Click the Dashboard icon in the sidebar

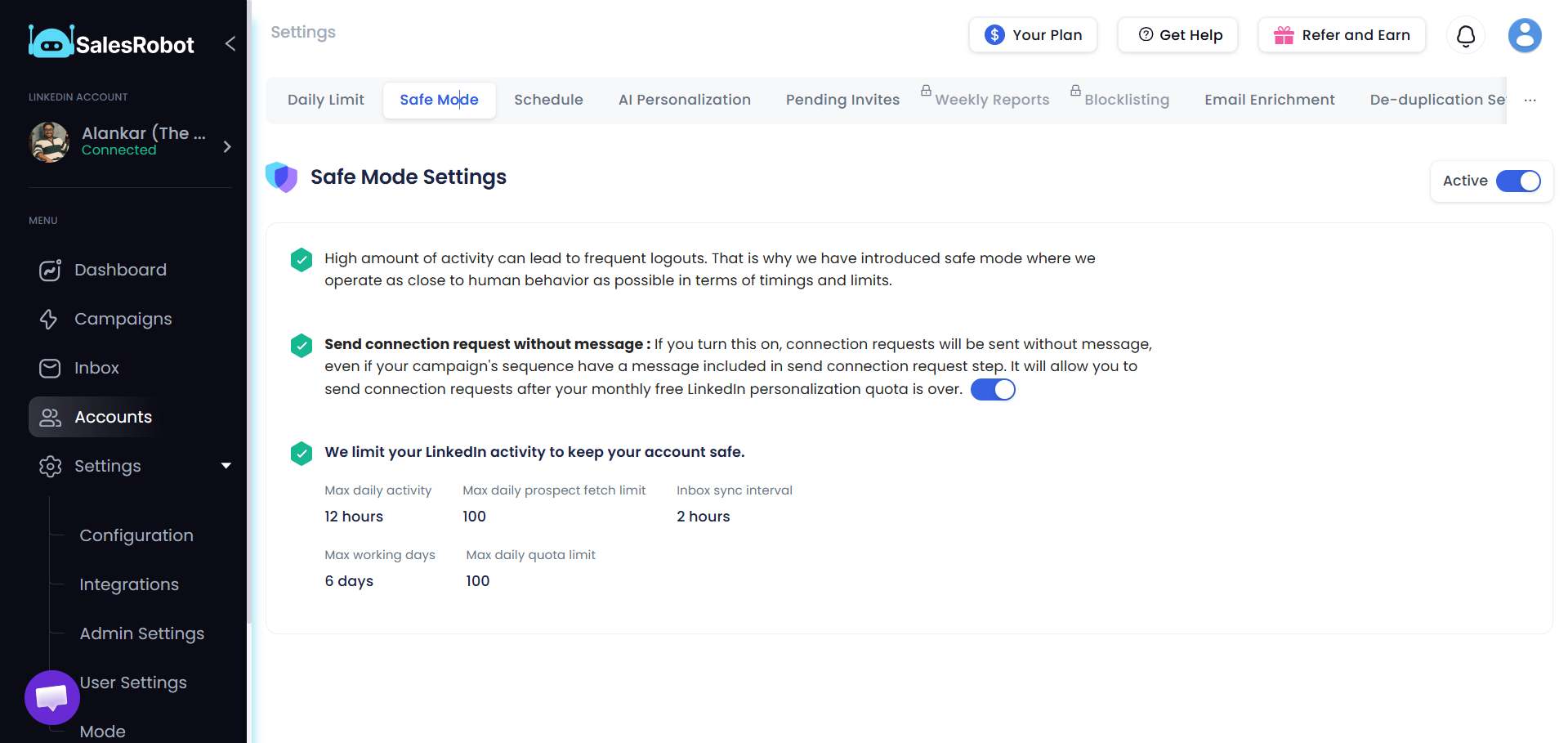[x=50, y=270]
